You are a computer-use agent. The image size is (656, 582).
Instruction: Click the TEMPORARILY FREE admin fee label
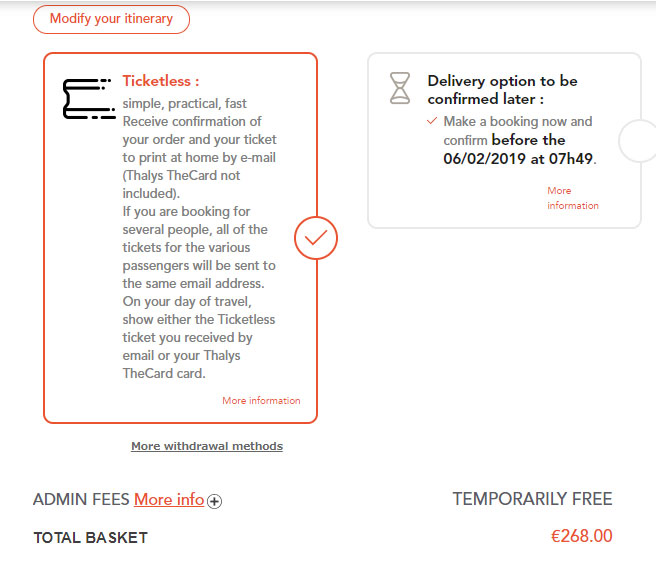532,499
